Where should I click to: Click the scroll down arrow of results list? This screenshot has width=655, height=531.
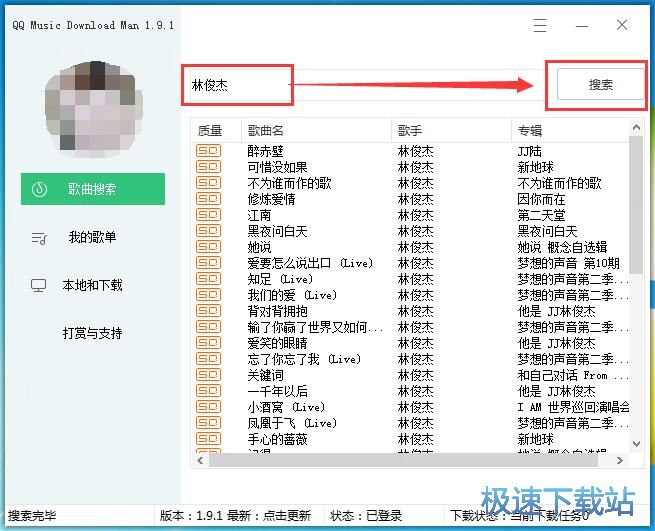pyautogui.click(x=636, y=444)
